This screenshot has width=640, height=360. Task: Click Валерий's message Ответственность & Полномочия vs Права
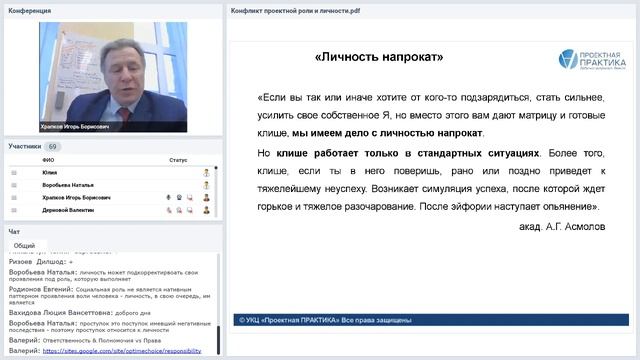point(85,340)
